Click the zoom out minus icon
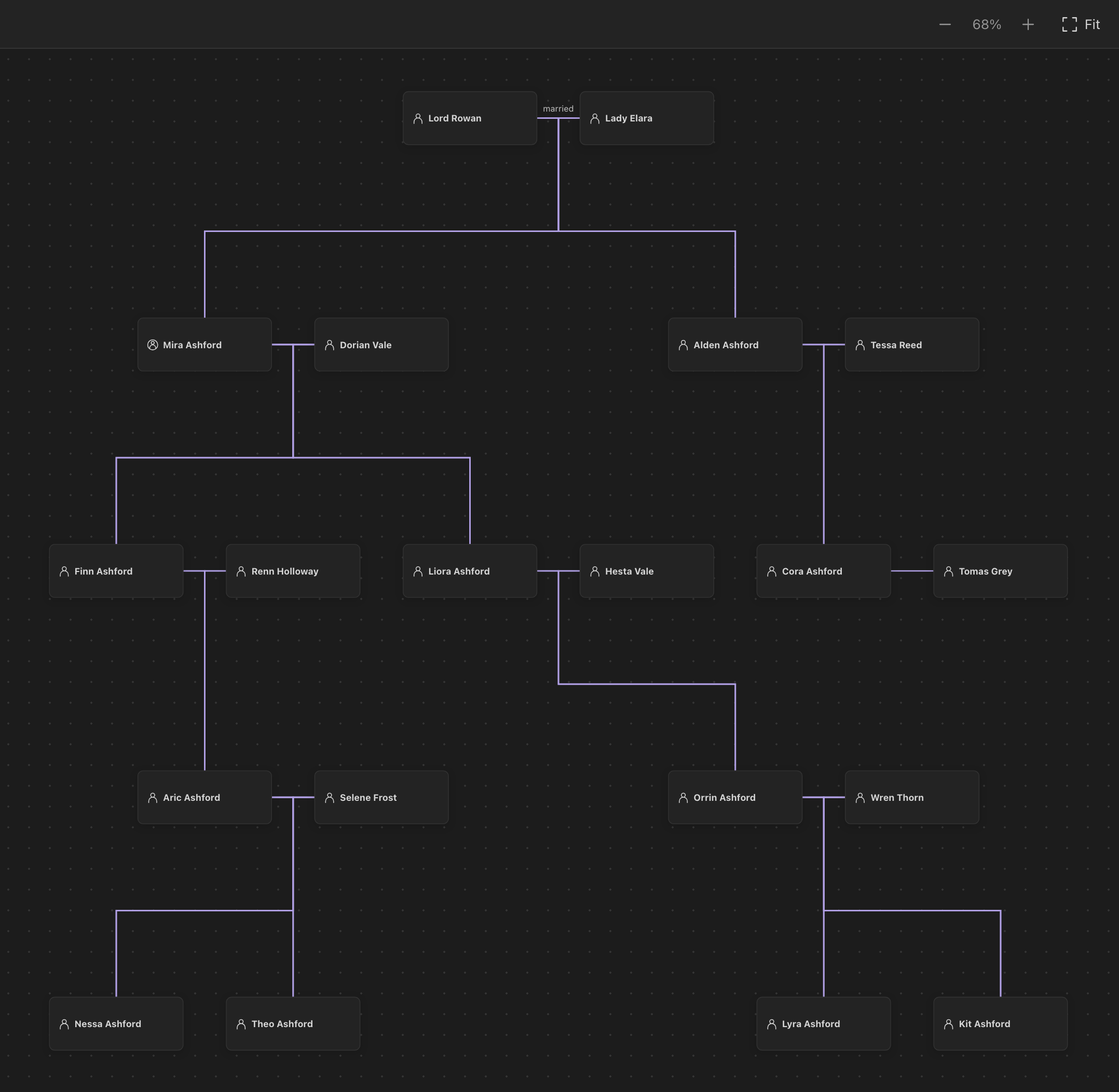This screenshot has width=1119, height=1092. coord(945,25)
